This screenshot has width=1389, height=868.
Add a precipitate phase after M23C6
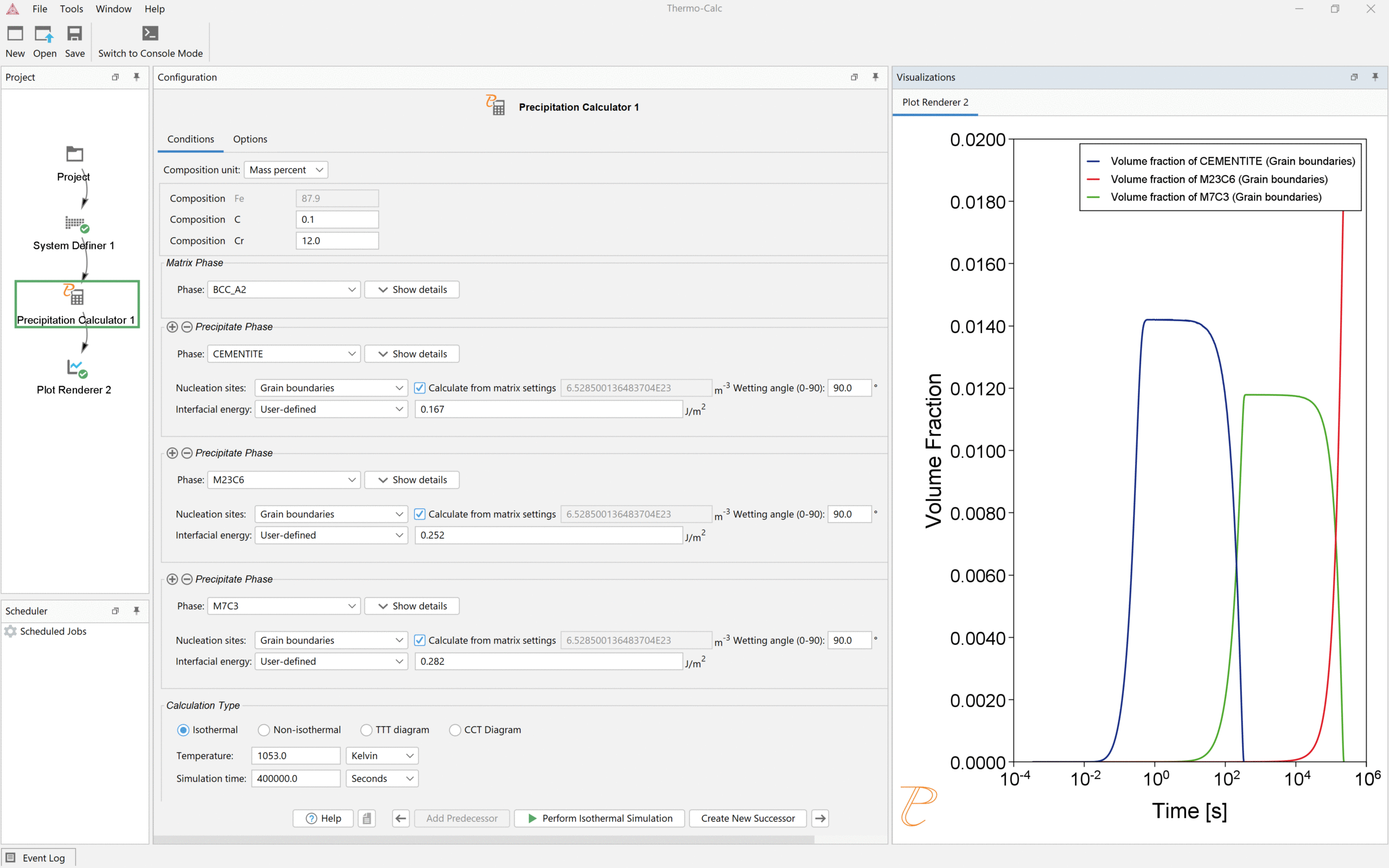pyautogui.click(x=172, y=453)
